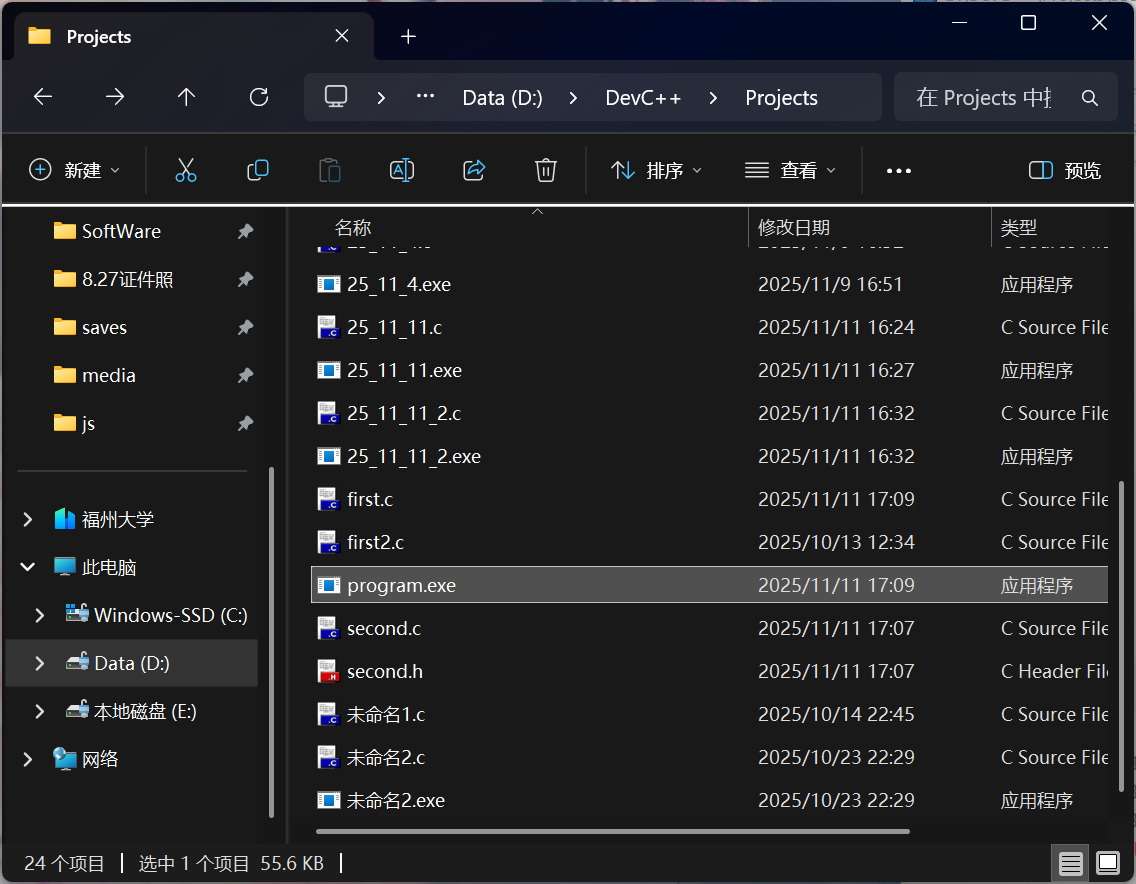Go up one folder level
1136x884 pixels.
(x=186, y=96)
